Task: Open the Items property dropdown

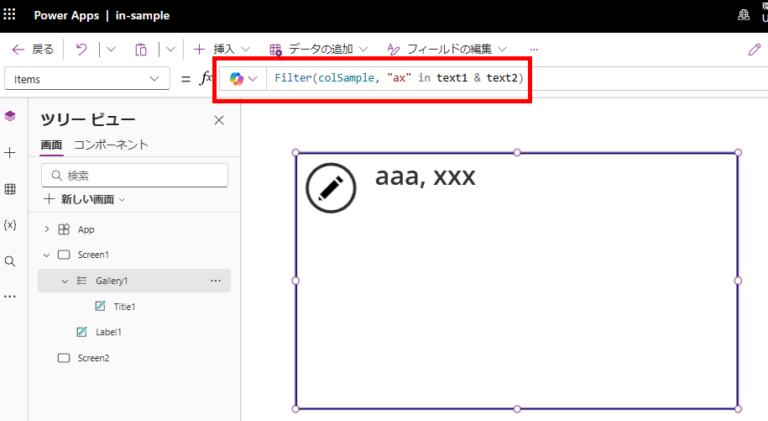Action: 86,79
